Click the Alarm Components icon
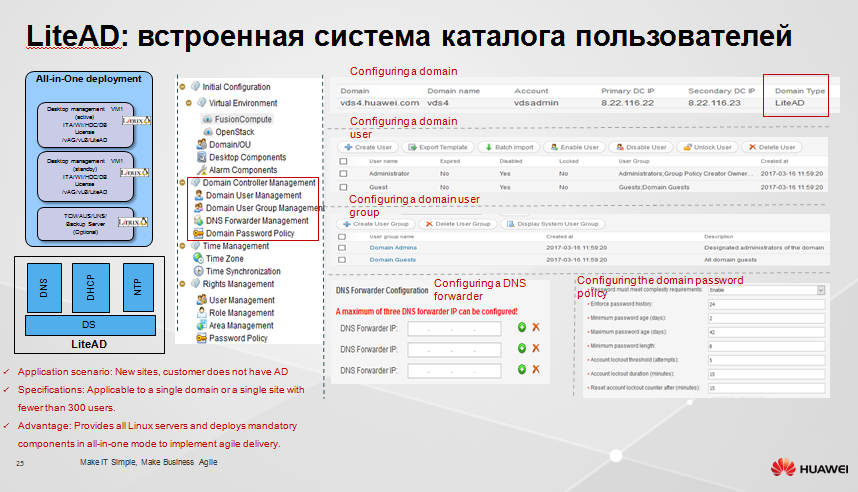The width and height of the screenshot is (858, 492). pos(201,170)
